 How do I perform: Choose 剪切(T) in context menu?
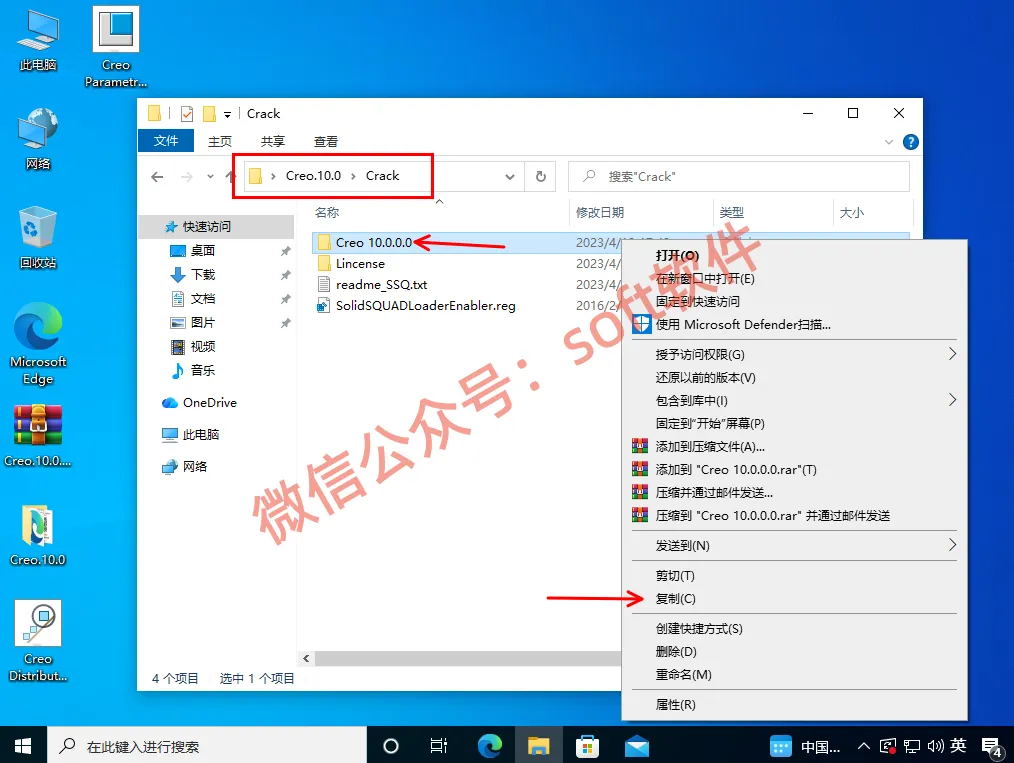(x=674, y=575)
